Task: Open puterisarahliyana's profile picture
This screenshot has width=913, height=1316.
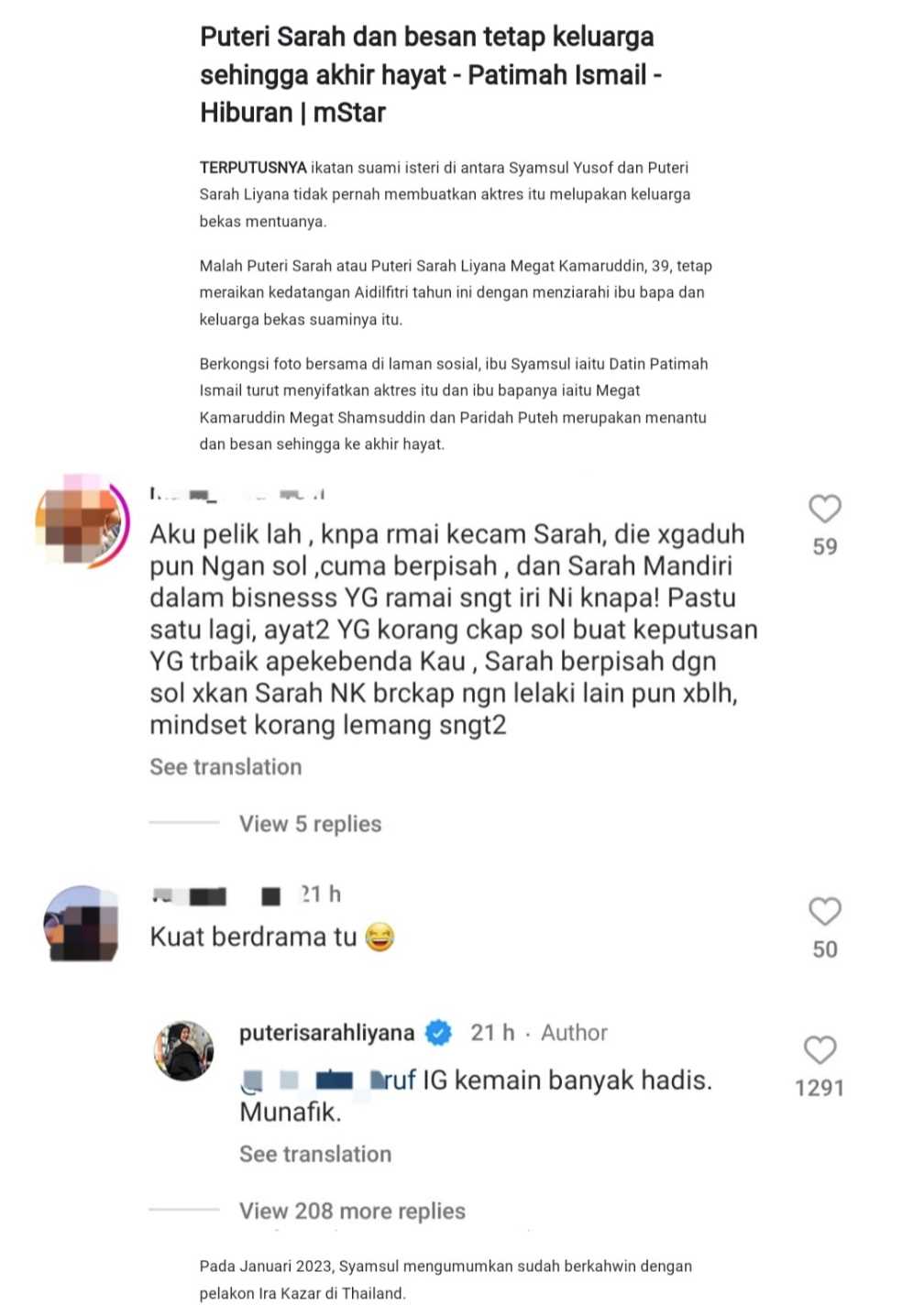Action: coord(183,1050)
